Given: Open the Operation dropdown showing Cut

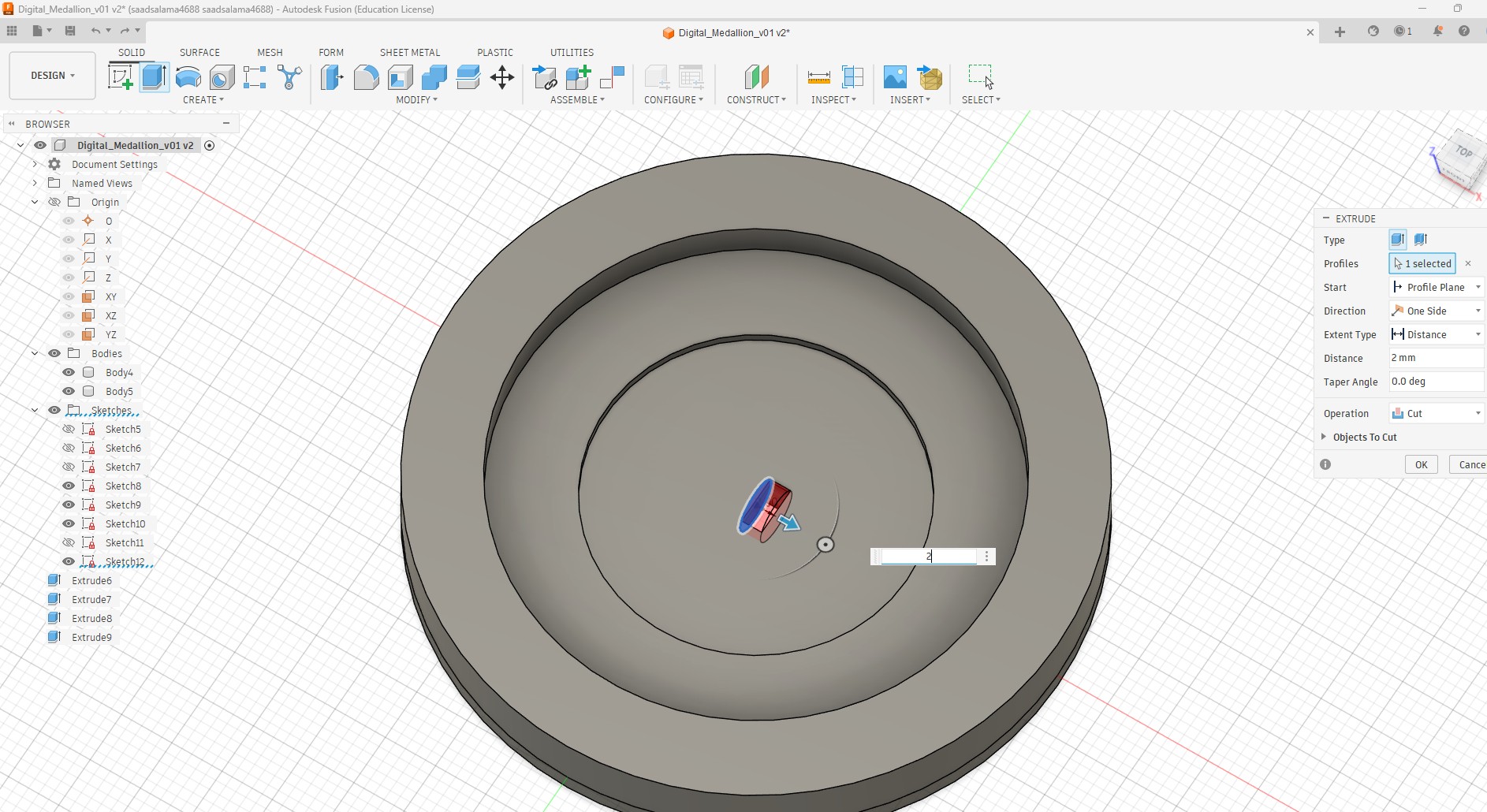Looking at the screenshot, I should [1437, 413].
